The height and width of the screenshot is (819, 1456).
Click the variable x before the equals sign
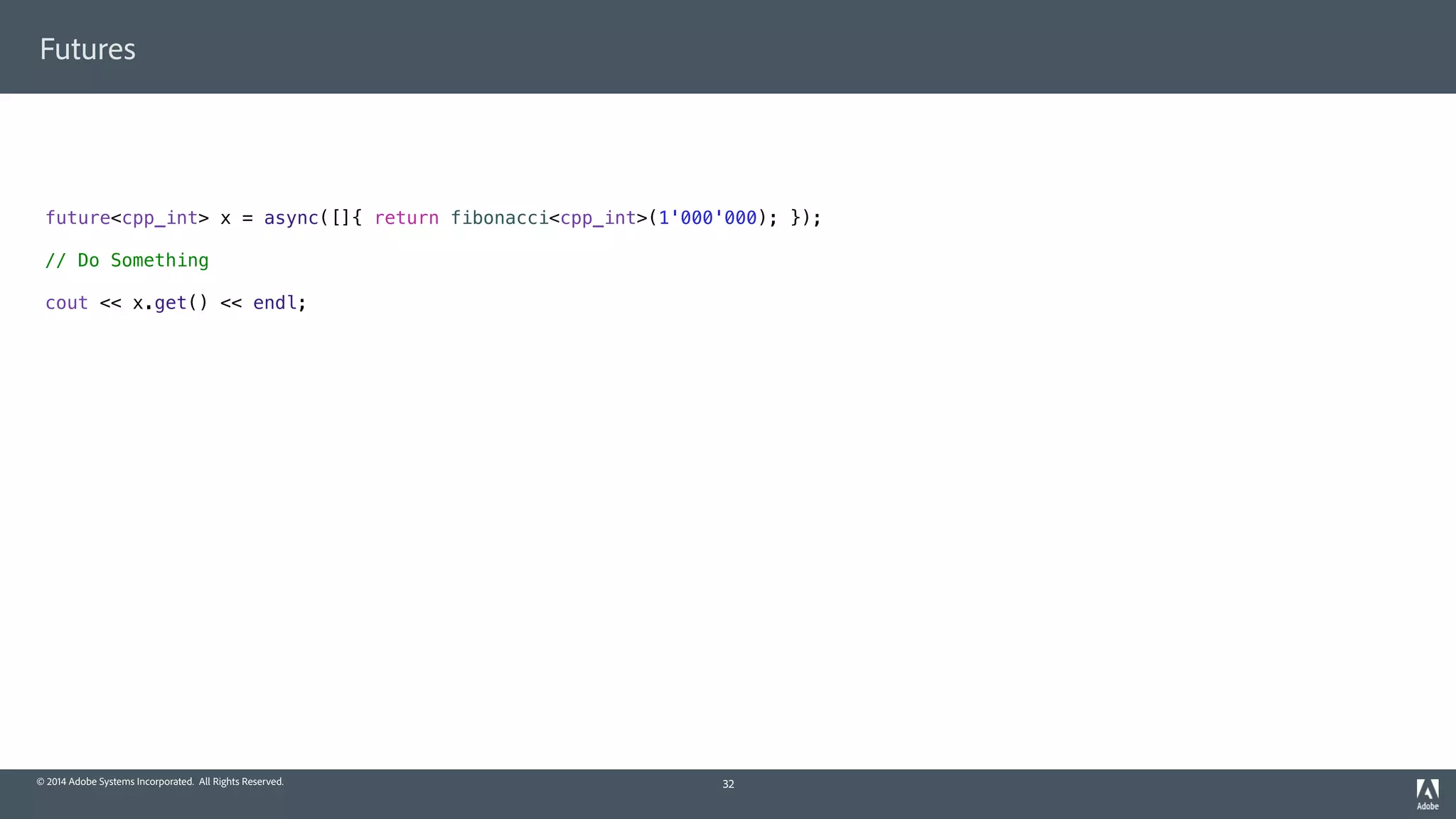(x=225, y=218)
